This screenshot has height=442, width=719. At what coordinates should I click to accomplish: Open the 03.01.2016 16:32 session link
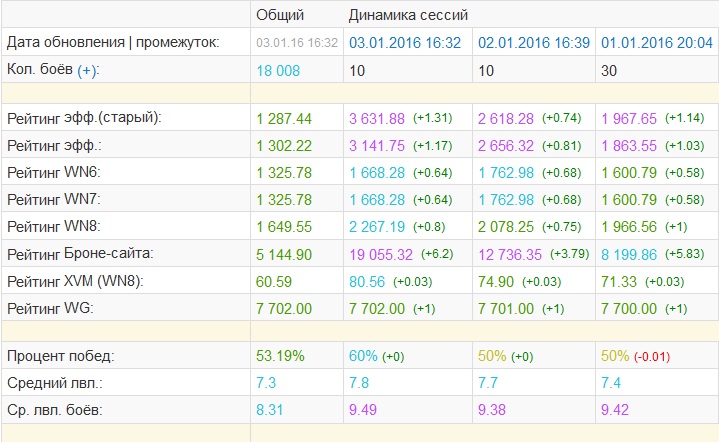point(405,43)
